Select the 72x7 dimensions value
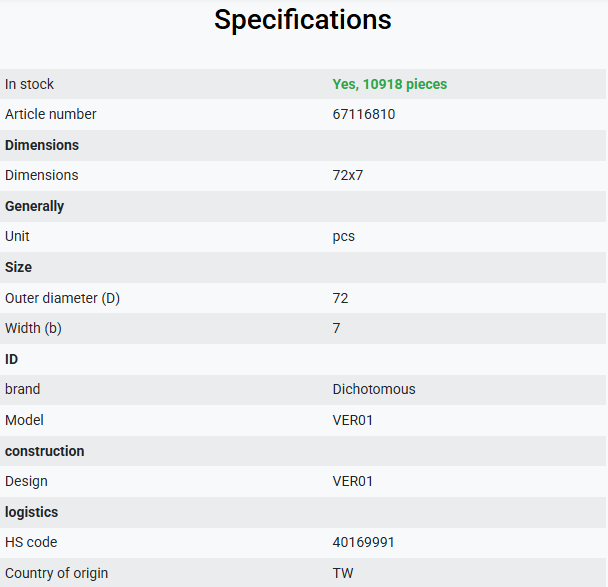 (x=348, y=175)
